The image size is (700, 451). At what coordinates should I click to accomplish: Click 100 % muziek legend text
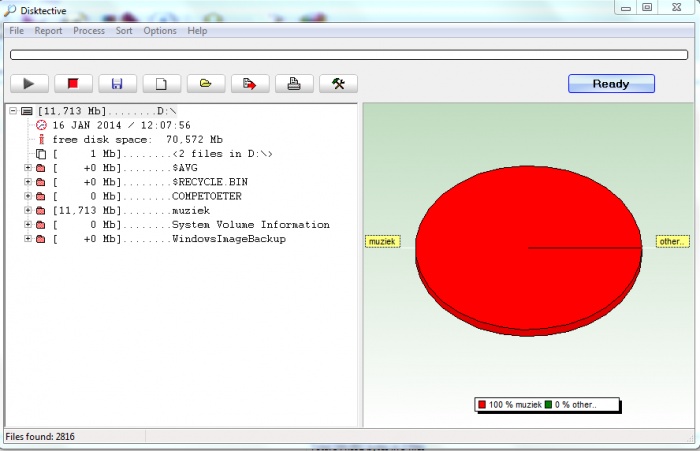[515, 405]
